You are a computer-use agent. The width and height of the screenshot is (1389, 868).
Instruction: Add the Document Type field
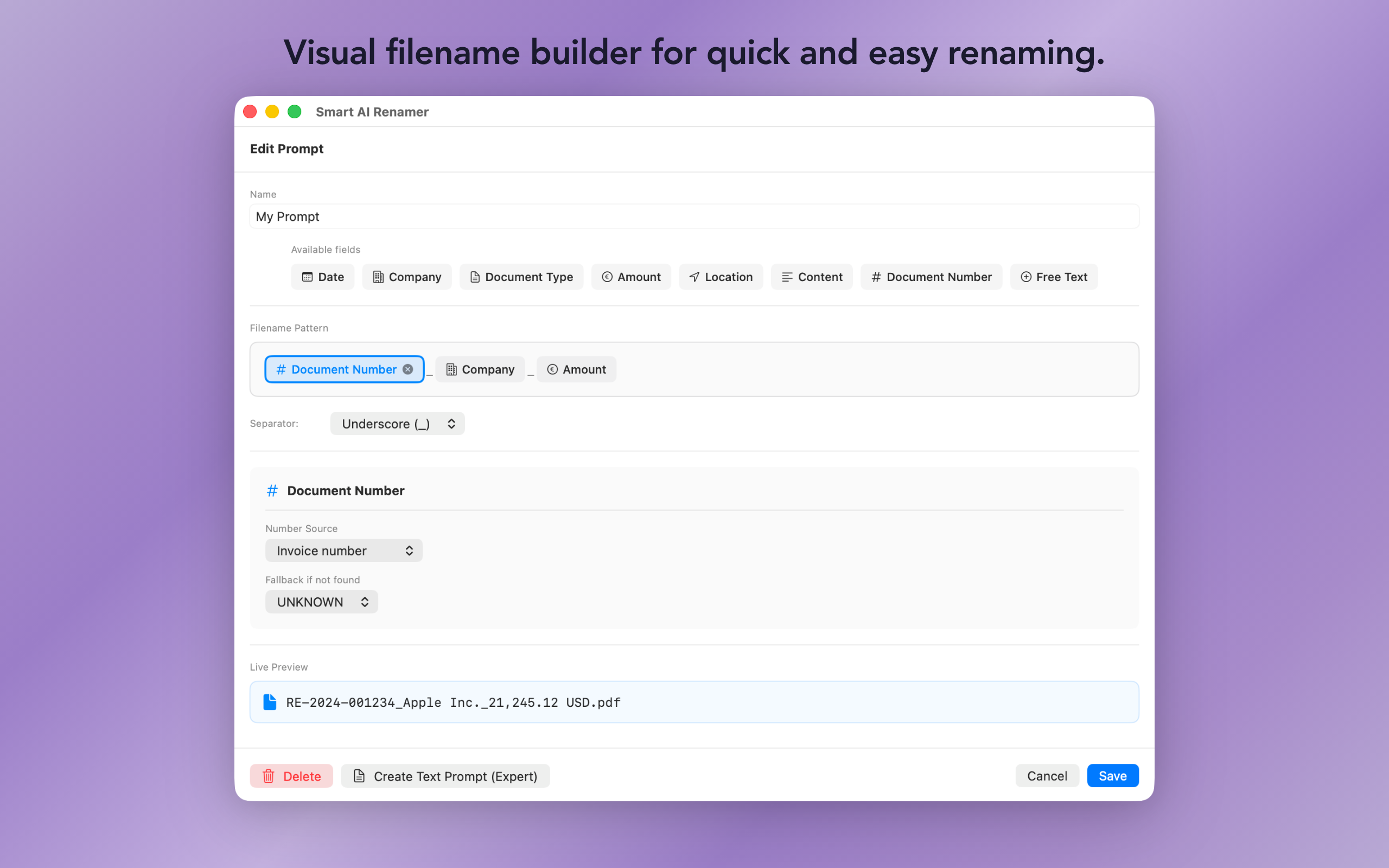point(521,277)
